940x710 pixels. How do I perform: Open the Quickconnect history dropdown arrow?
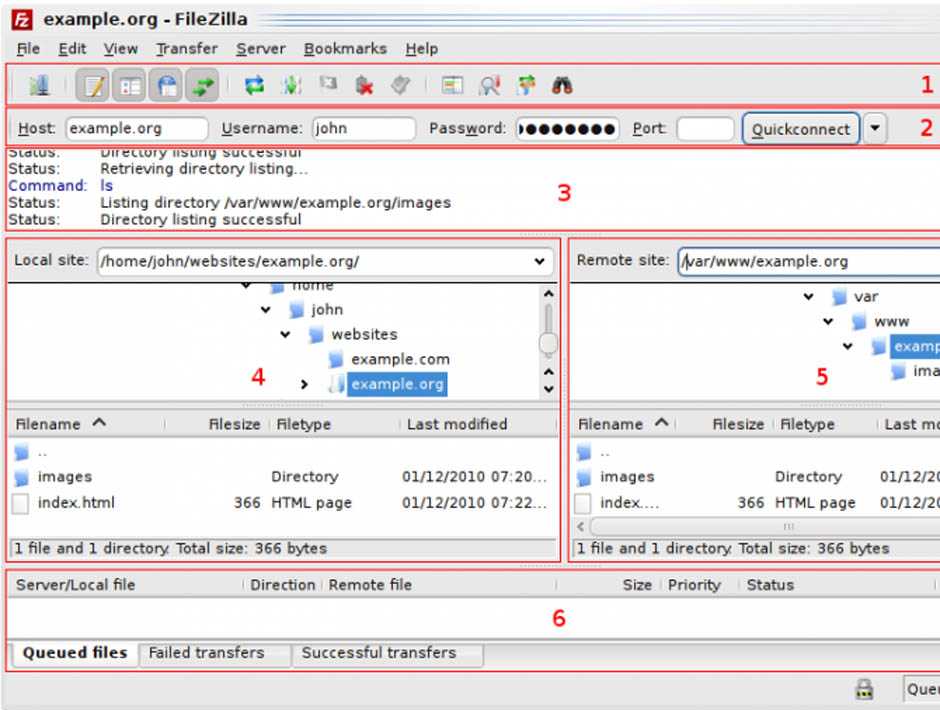pos(875,129)
